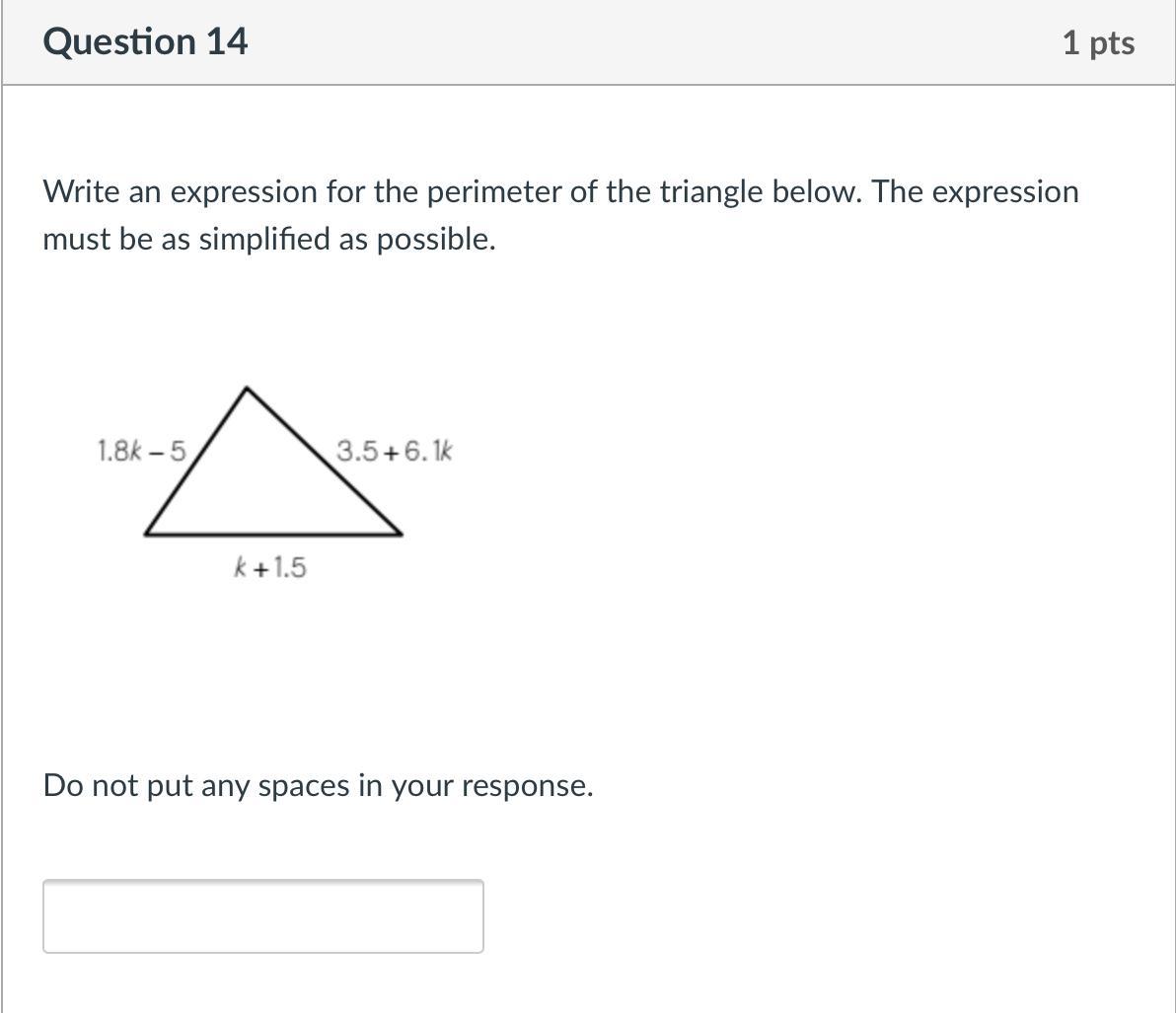Click the 1.8k − 5 side label
Image resolution: width=1176 pixels, height=1013 pixels.
pyautogui.click(x=141, y=452)
